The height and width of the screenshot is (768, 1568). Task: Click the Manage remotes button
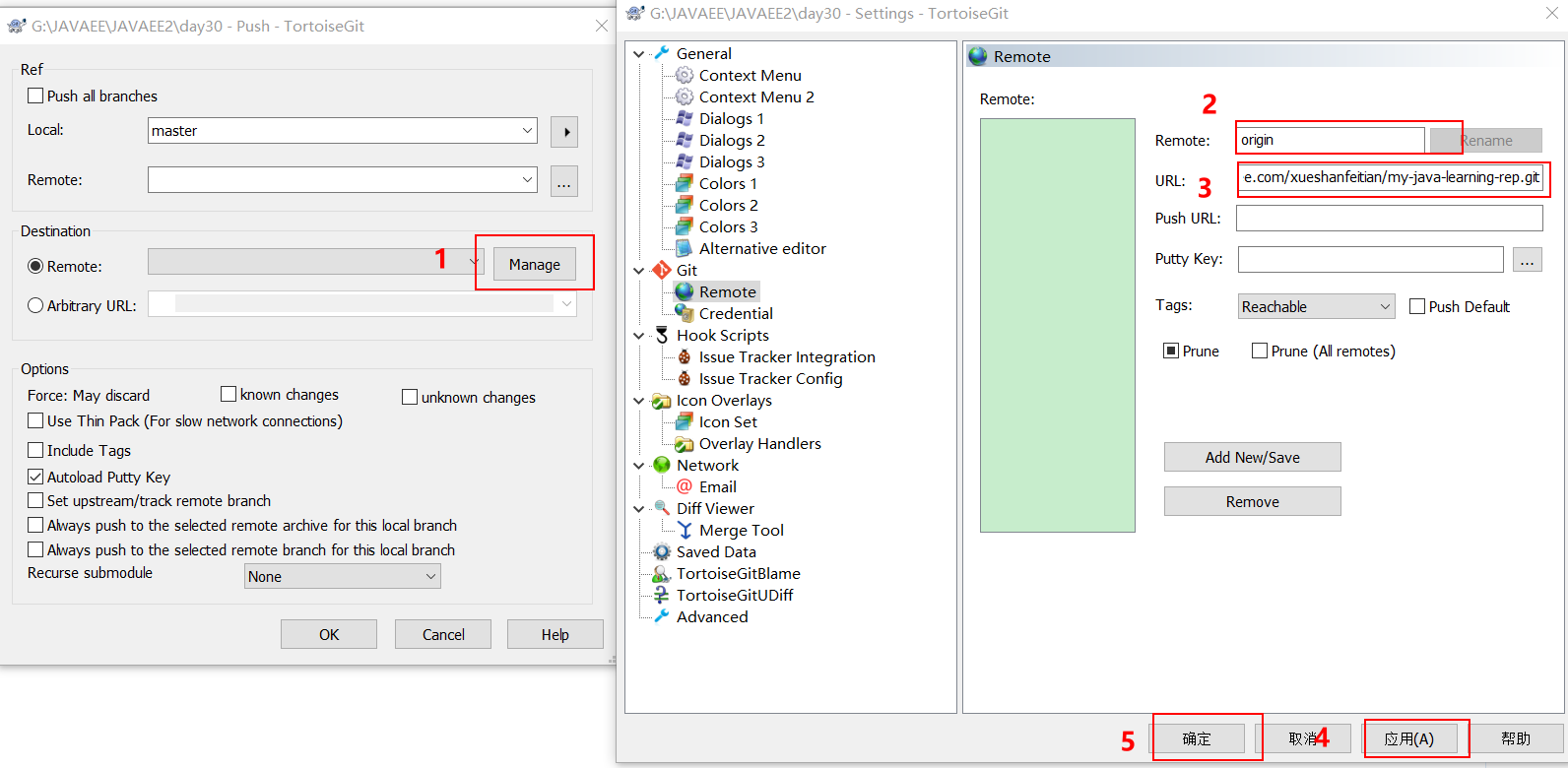[x=535, y=264]
